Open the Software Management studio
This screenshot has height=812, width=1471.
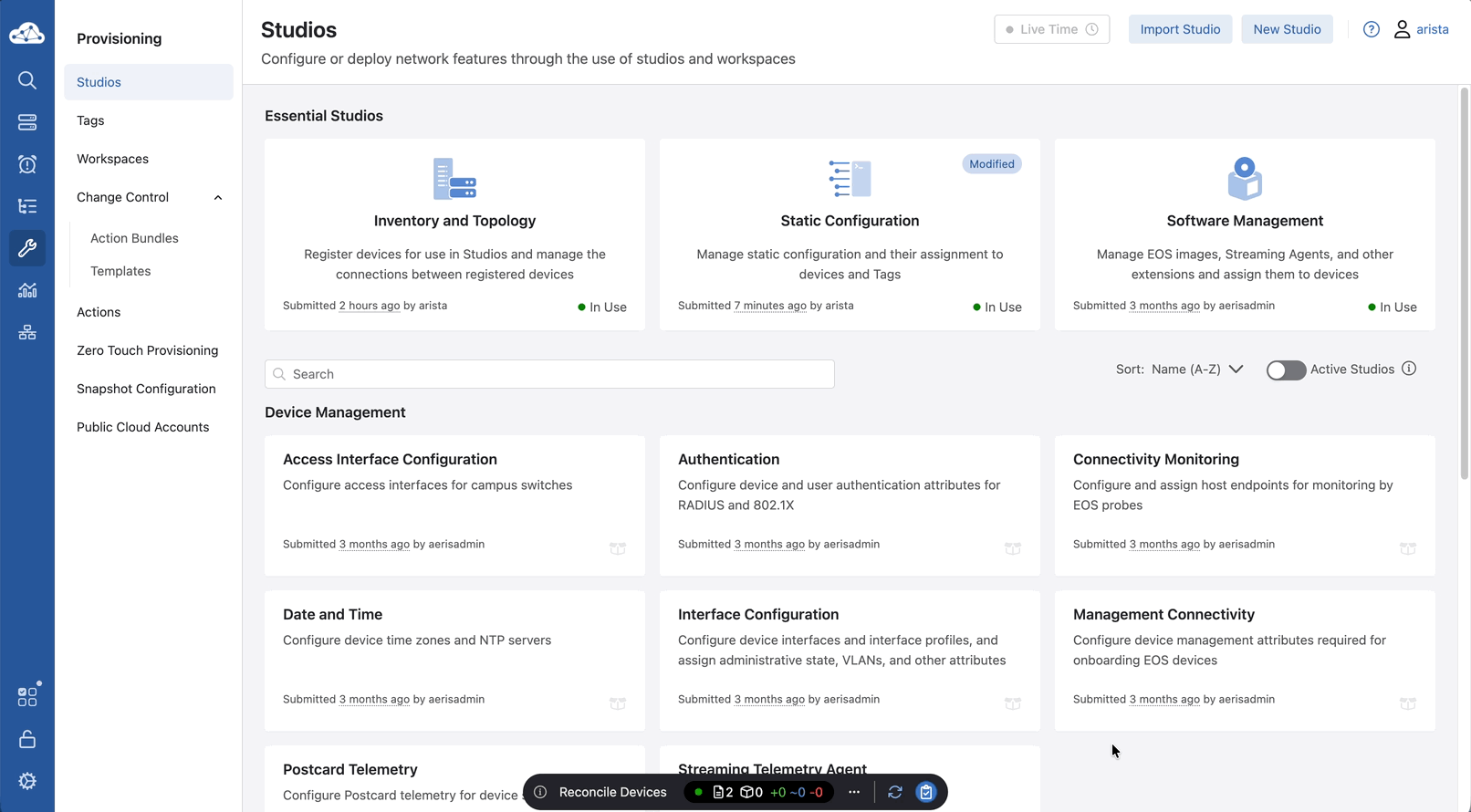click(1245, 234)
